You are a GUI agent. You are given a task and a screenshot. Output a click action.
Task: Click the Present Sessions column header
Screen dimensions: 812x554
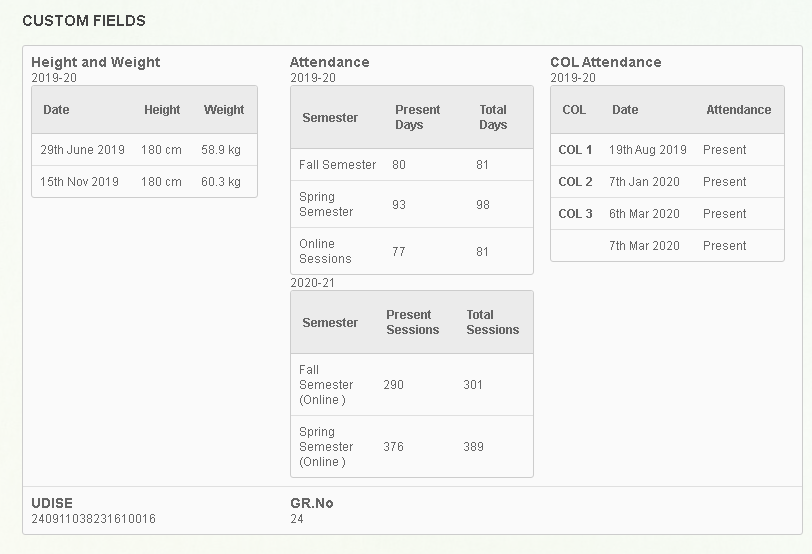(x=412, y=322)
